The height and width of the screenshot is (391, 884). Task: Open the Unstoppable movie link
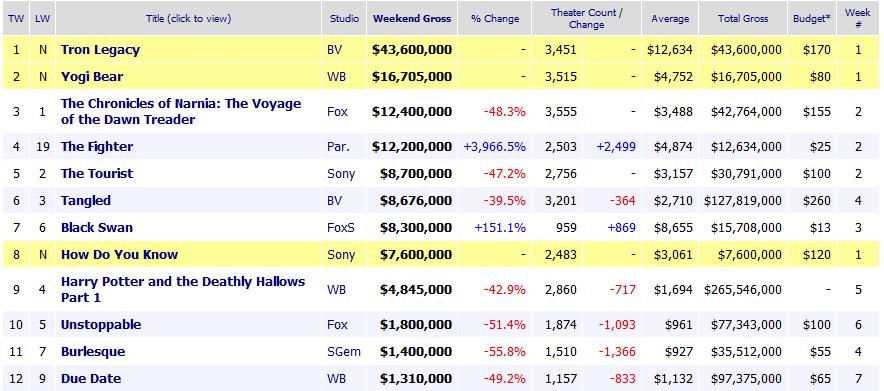point(101,325)
